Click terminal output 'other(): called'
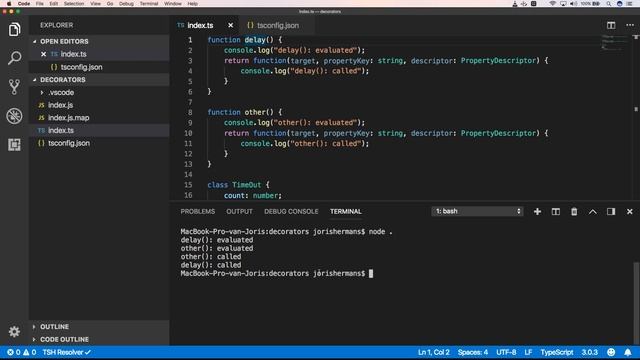The width and height of the screenshot is (640, 360). [211, 257]
